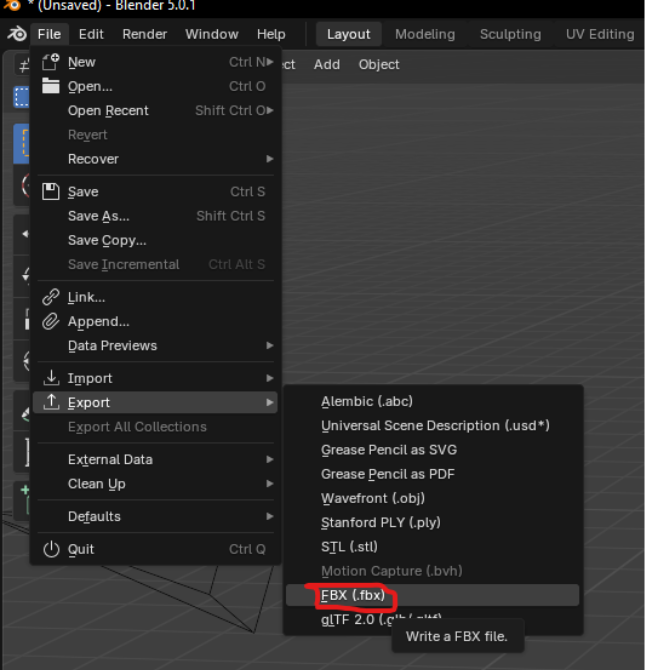The height and width of the screenshot is (670, 645).
Task: Export as STL (.stl)
Action: click(x=433, y=547)
